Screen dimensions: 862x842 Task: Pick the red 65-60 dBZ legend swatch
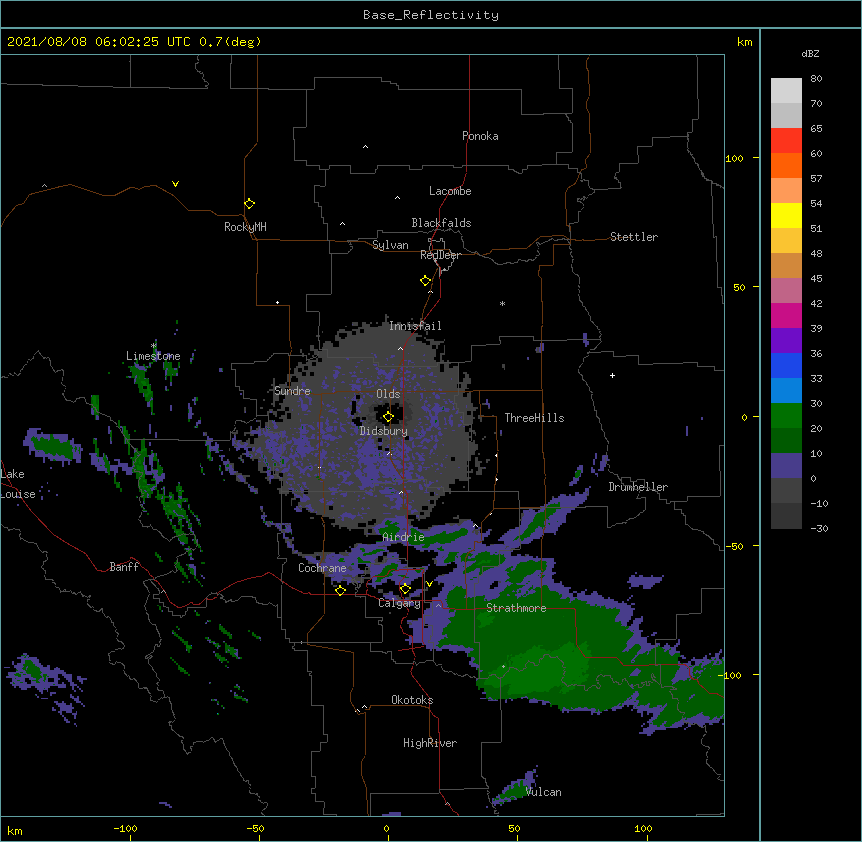click(786, 140)
